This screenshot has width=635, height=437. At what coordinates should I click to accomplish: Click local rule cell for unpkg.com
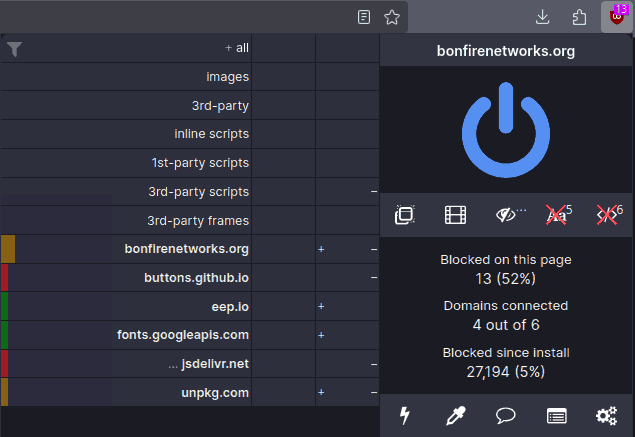[x=347, y=392]
